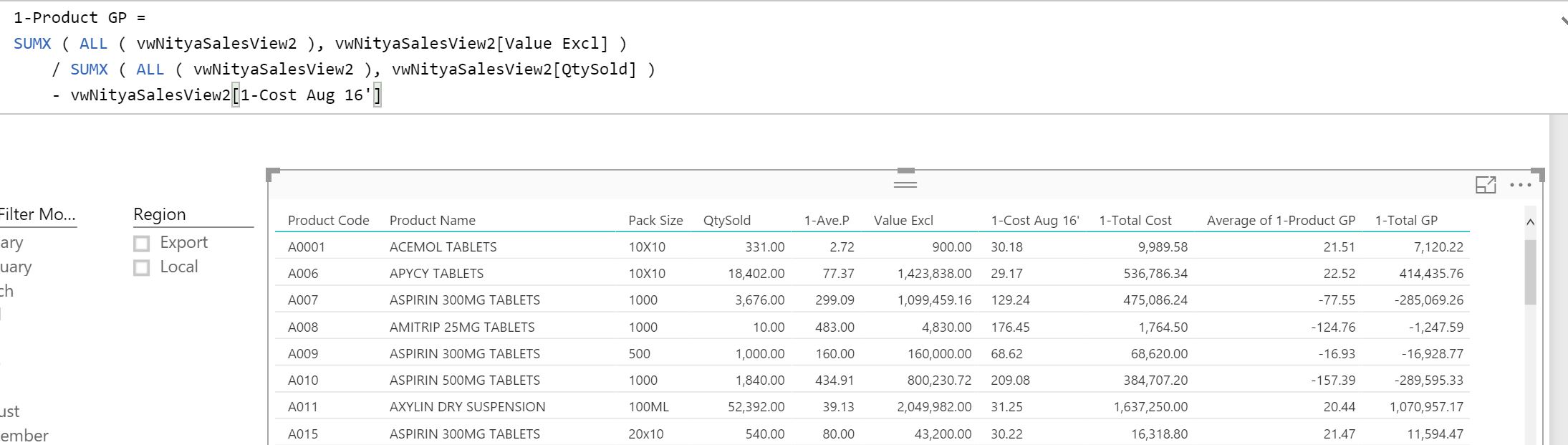The height and width of the screenshot is (445, 1568).
Task: Click total cost value 1,637,250.00
Action: tap(1150, 407)
